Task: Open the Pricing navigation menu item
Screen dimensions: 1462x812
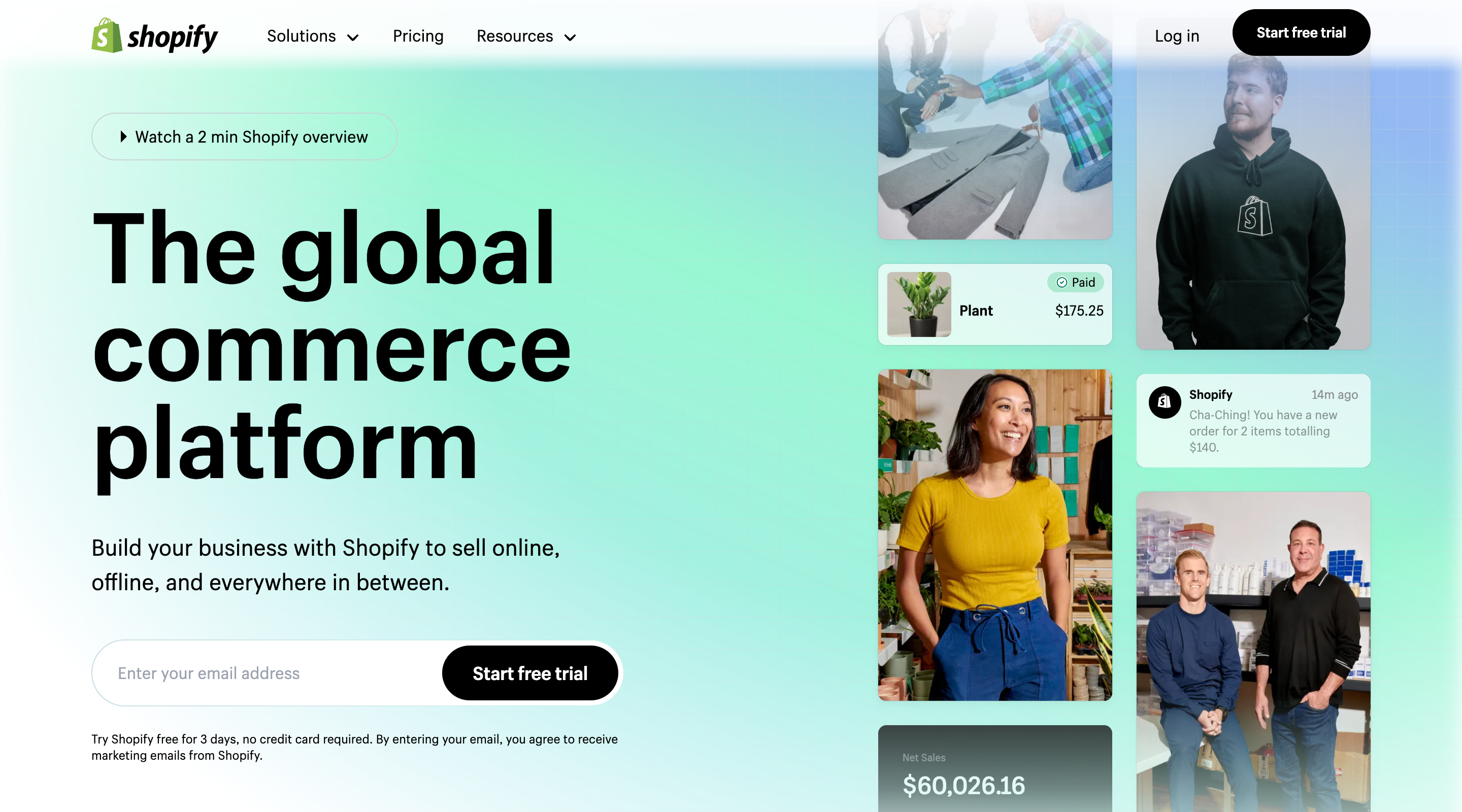Action: point(418,36)
